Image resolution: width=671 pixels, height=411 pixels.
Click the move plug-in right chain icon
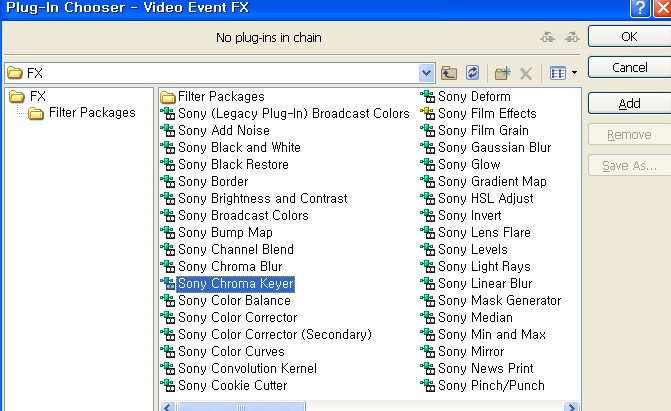tap(572, 37)
